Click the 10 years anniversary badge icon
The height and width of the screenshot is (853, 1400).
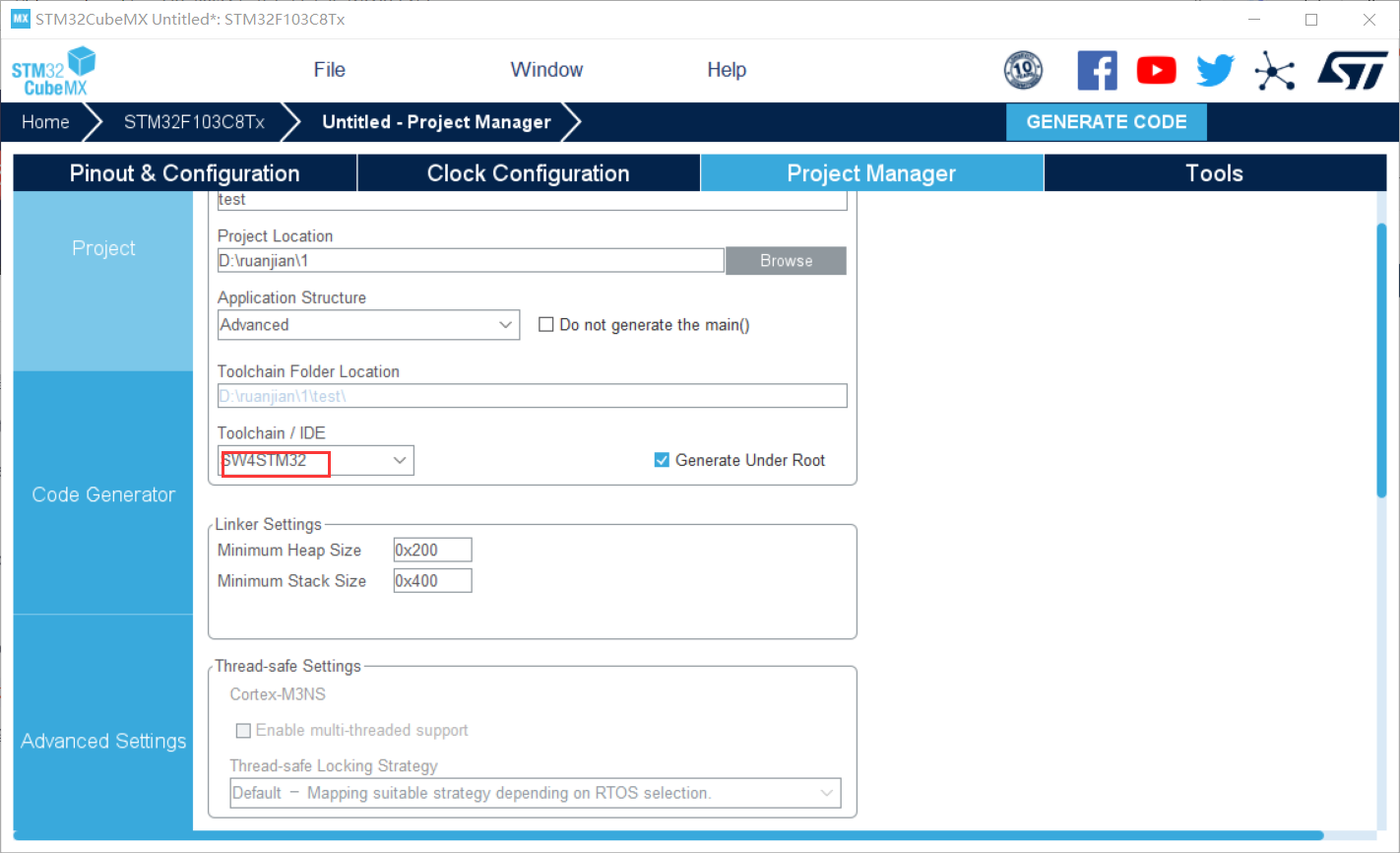click(1023, 71)
